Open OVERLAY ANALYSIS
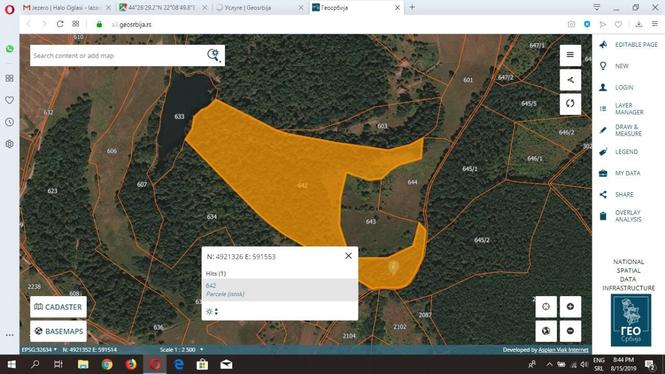This screenshot has height=374, width=665. pos(621,216)
